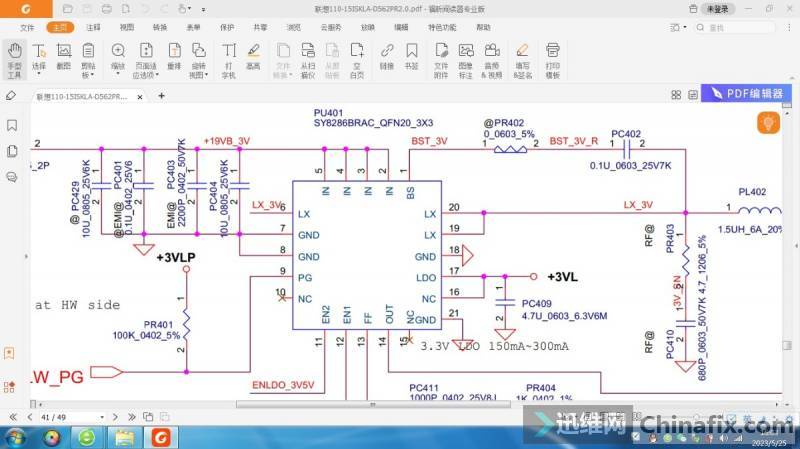Click the Link (链接) tool icon

point(386,59)
